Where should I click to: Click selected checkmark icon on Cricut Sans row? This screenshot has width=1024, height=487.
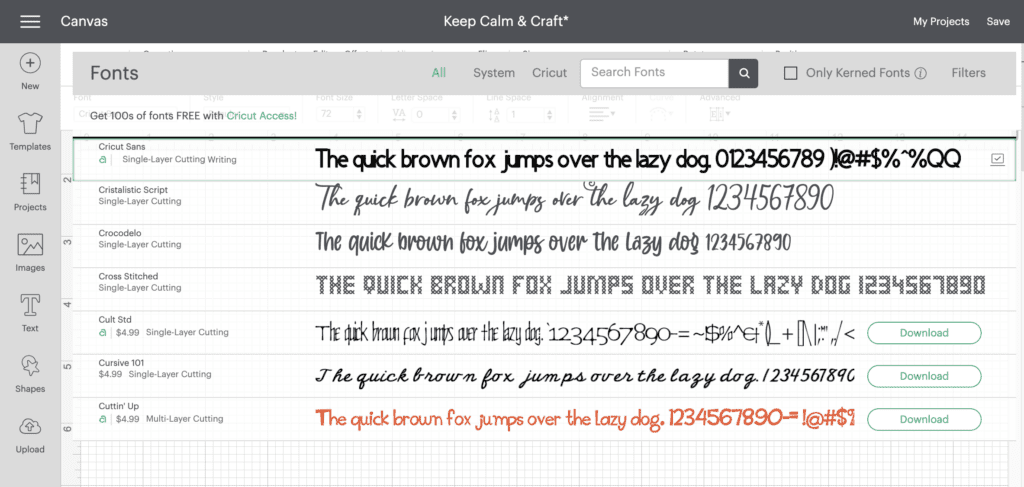click(x=997, y=159)
